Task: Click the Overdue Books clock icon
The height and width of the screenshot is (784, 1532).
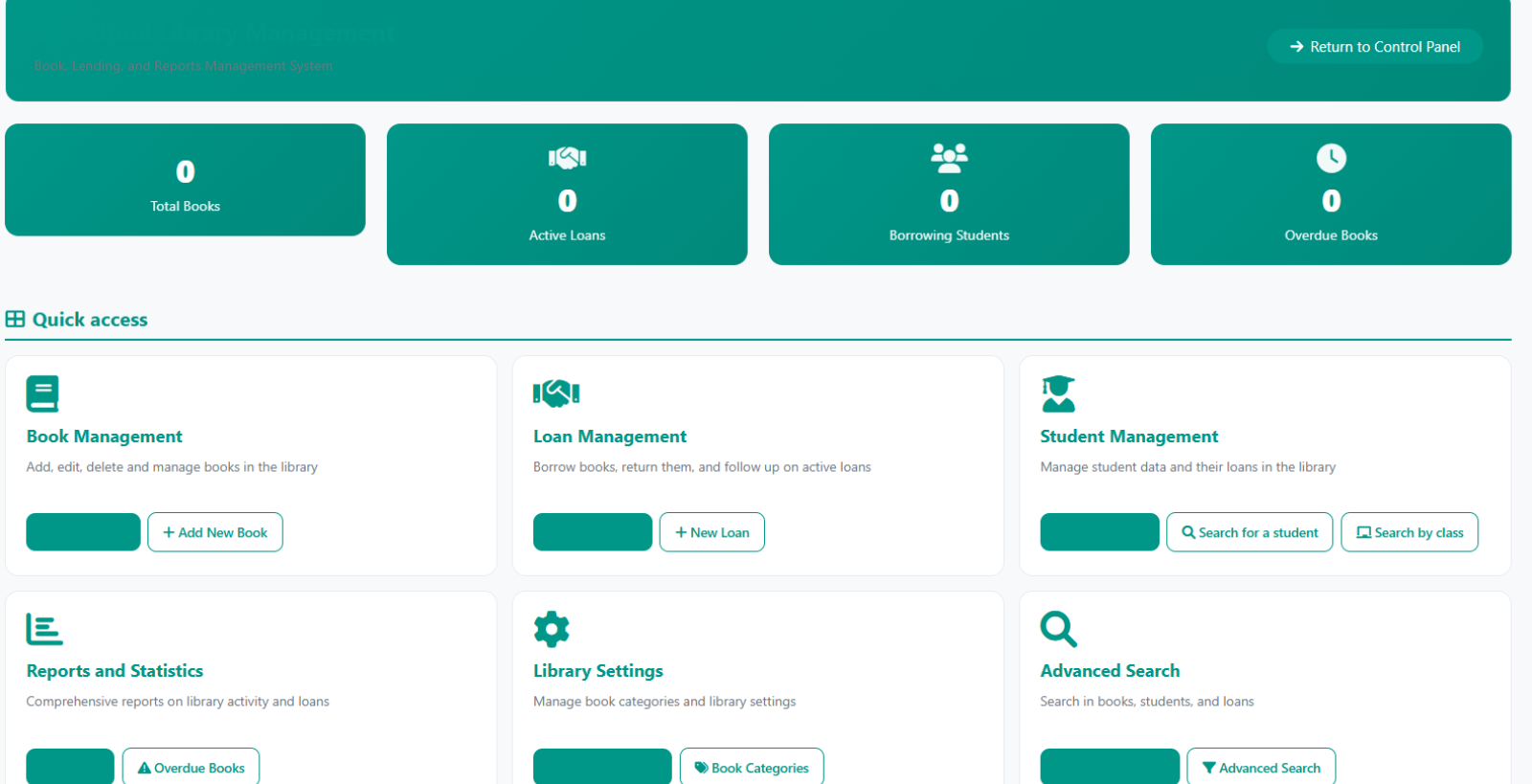Action: [x=1331, y=158]
